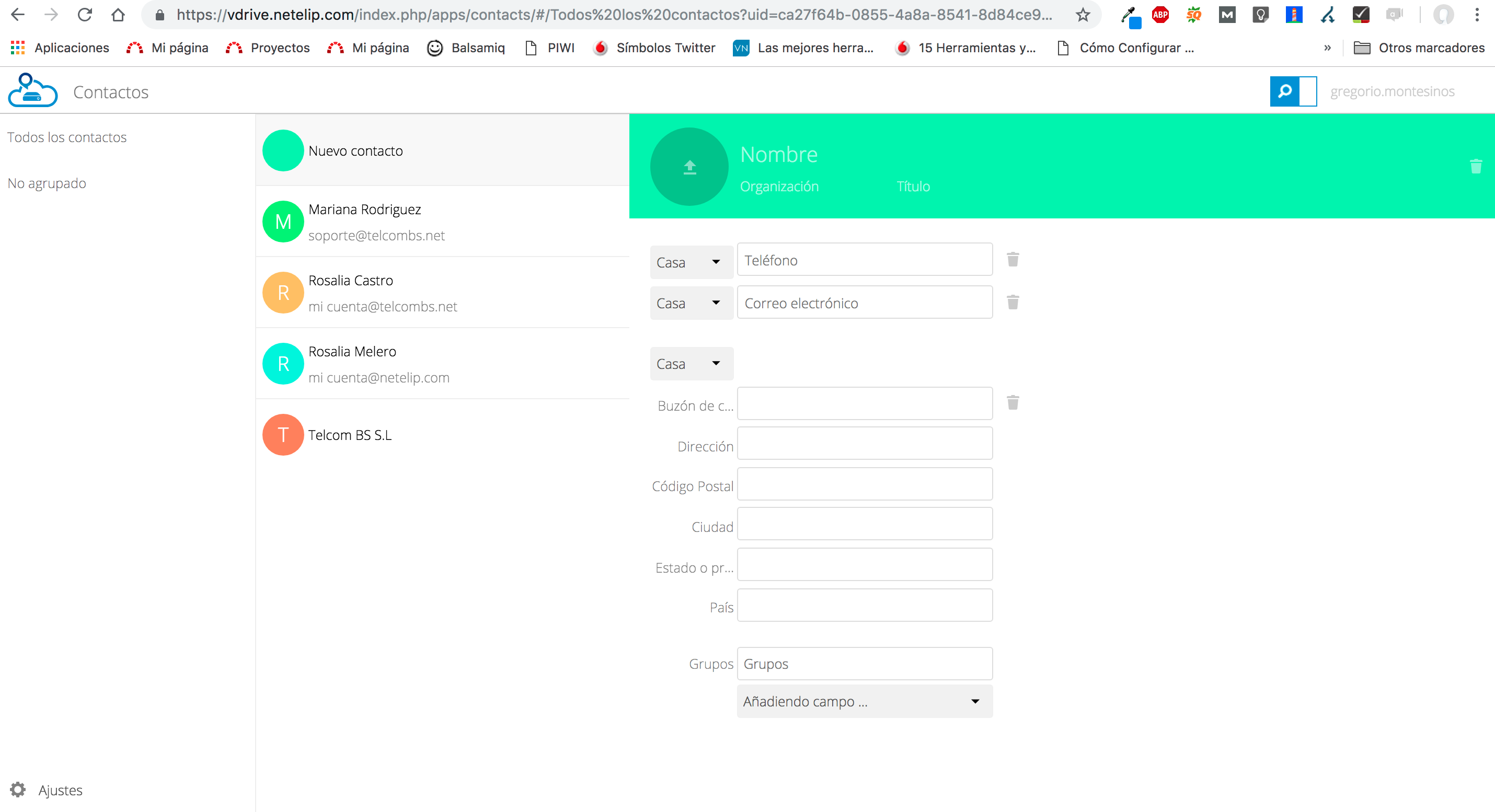Remove the Teléfono field with trash icon
The height and width of the screenshot is (812, 1495).
click(1013, 259)
